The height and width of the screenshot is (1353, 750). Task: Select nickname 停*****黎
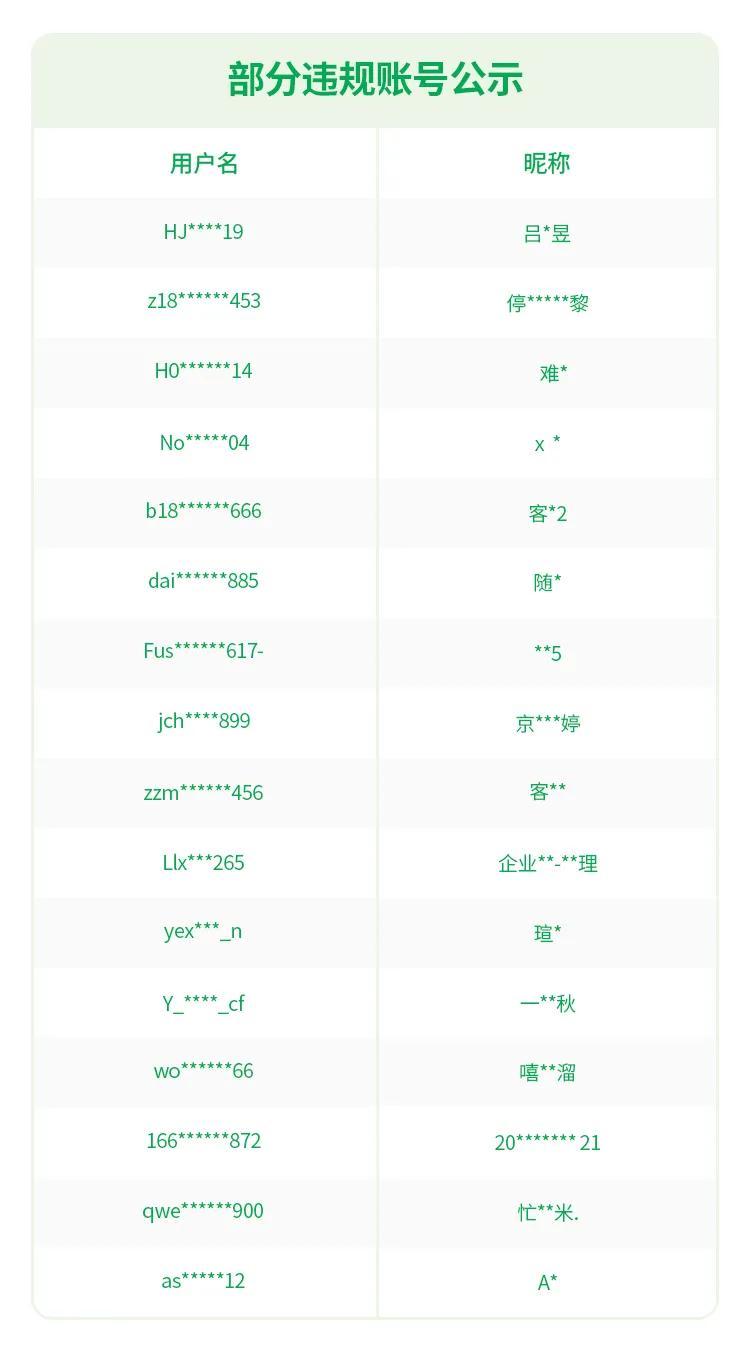click(547, 303)
